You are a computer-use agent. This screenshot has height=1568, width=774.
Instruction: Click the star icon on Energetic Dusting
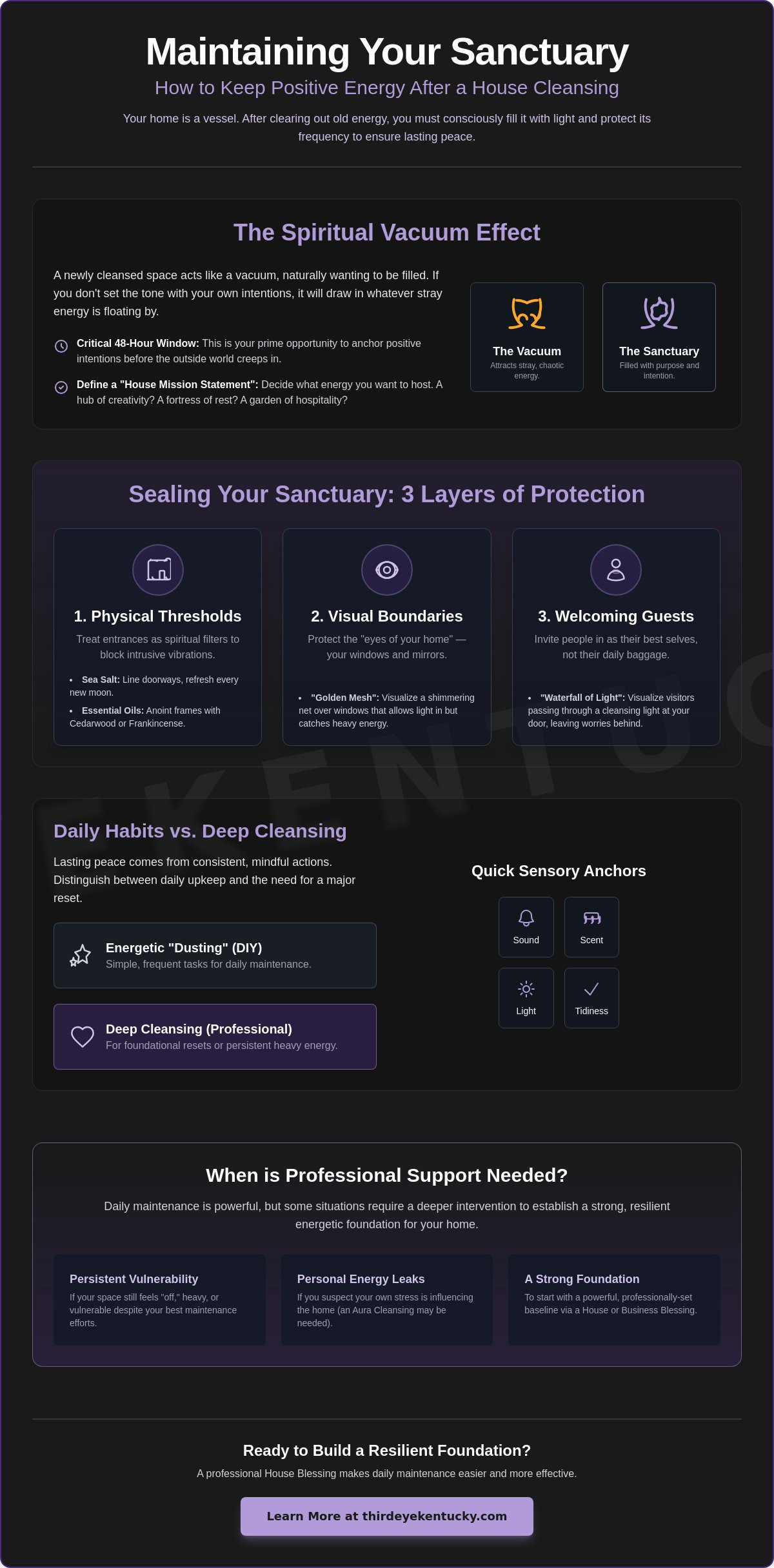81,955
